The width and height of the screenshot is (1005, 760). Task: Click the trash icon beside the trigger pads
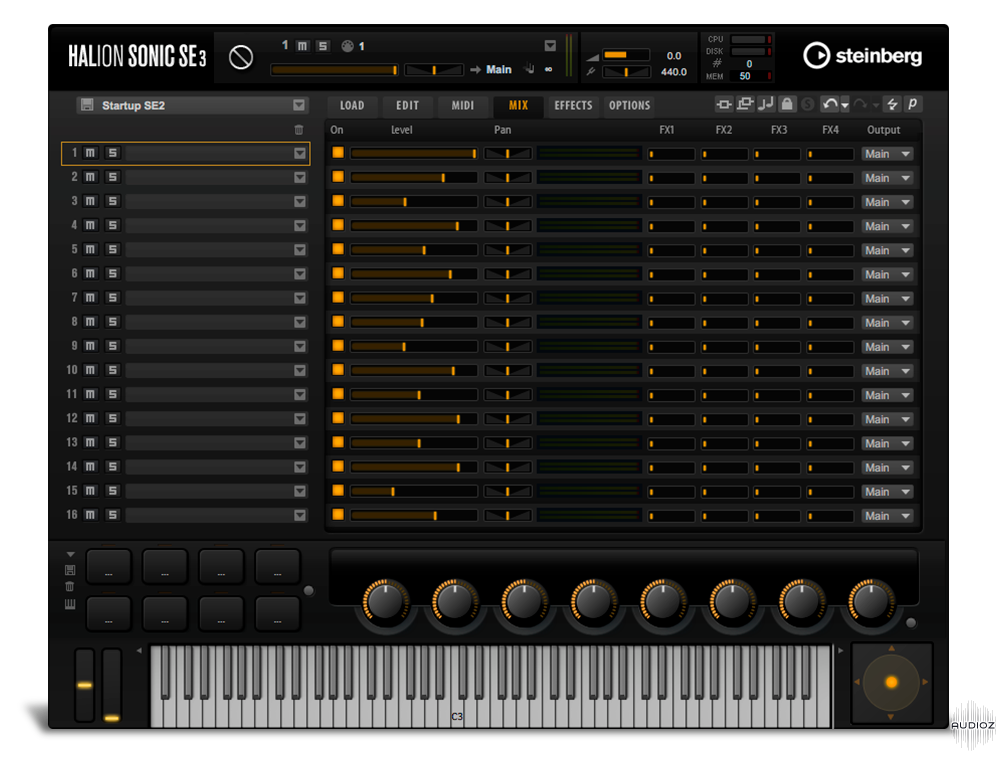70,587
